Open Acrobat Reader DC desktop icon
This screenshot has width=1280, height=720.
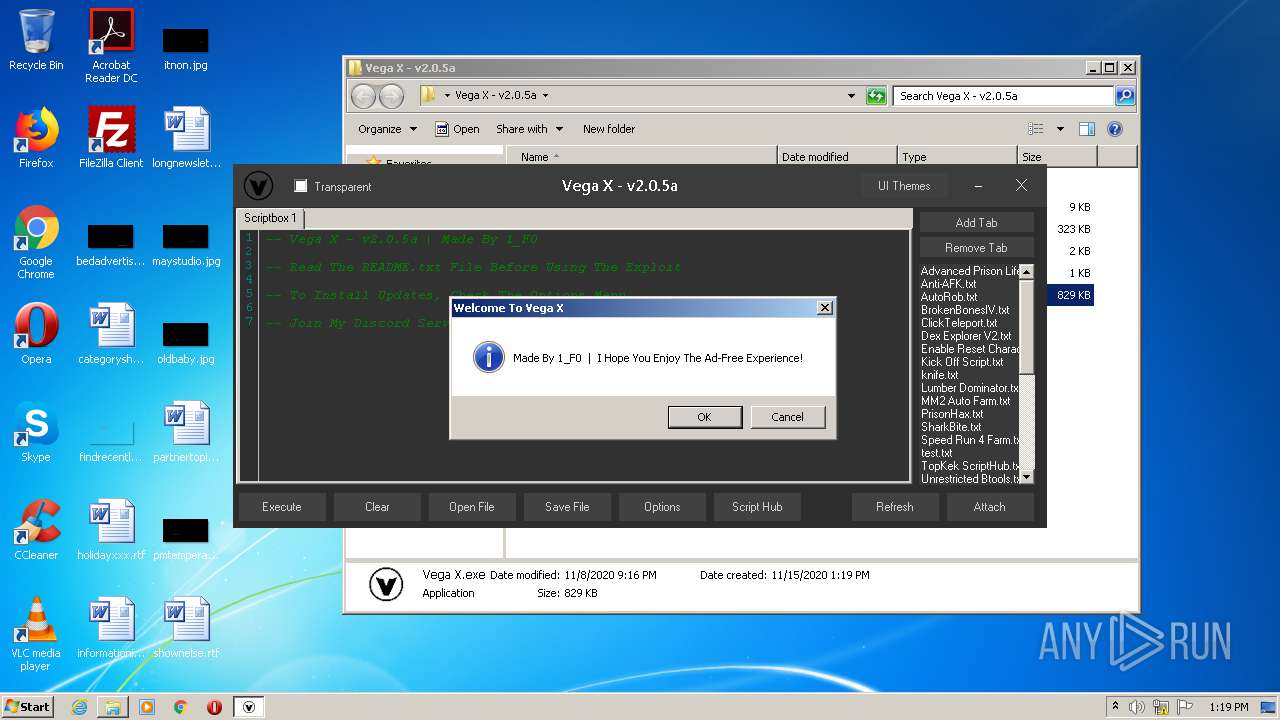pyautogui.click(x=111, y=46)
